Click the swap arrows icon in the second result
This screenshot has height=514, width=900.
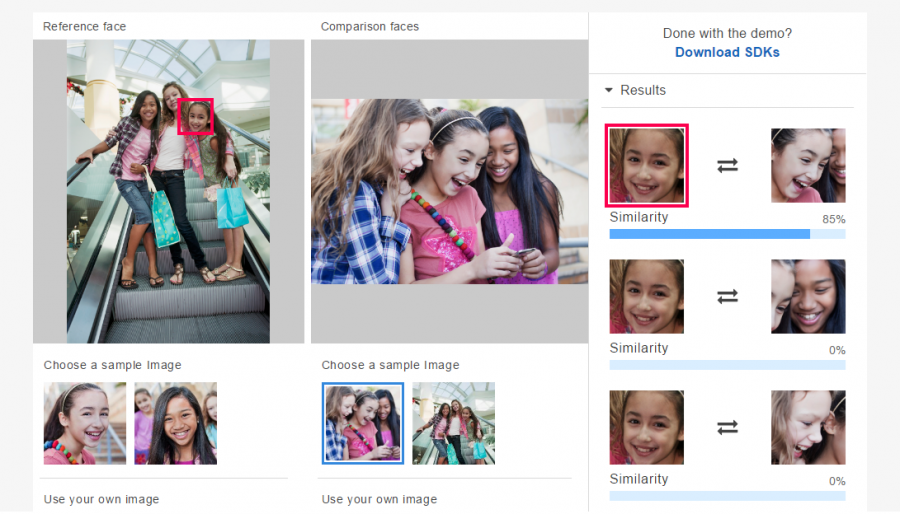pyautogui.click(x=727, y=297)
